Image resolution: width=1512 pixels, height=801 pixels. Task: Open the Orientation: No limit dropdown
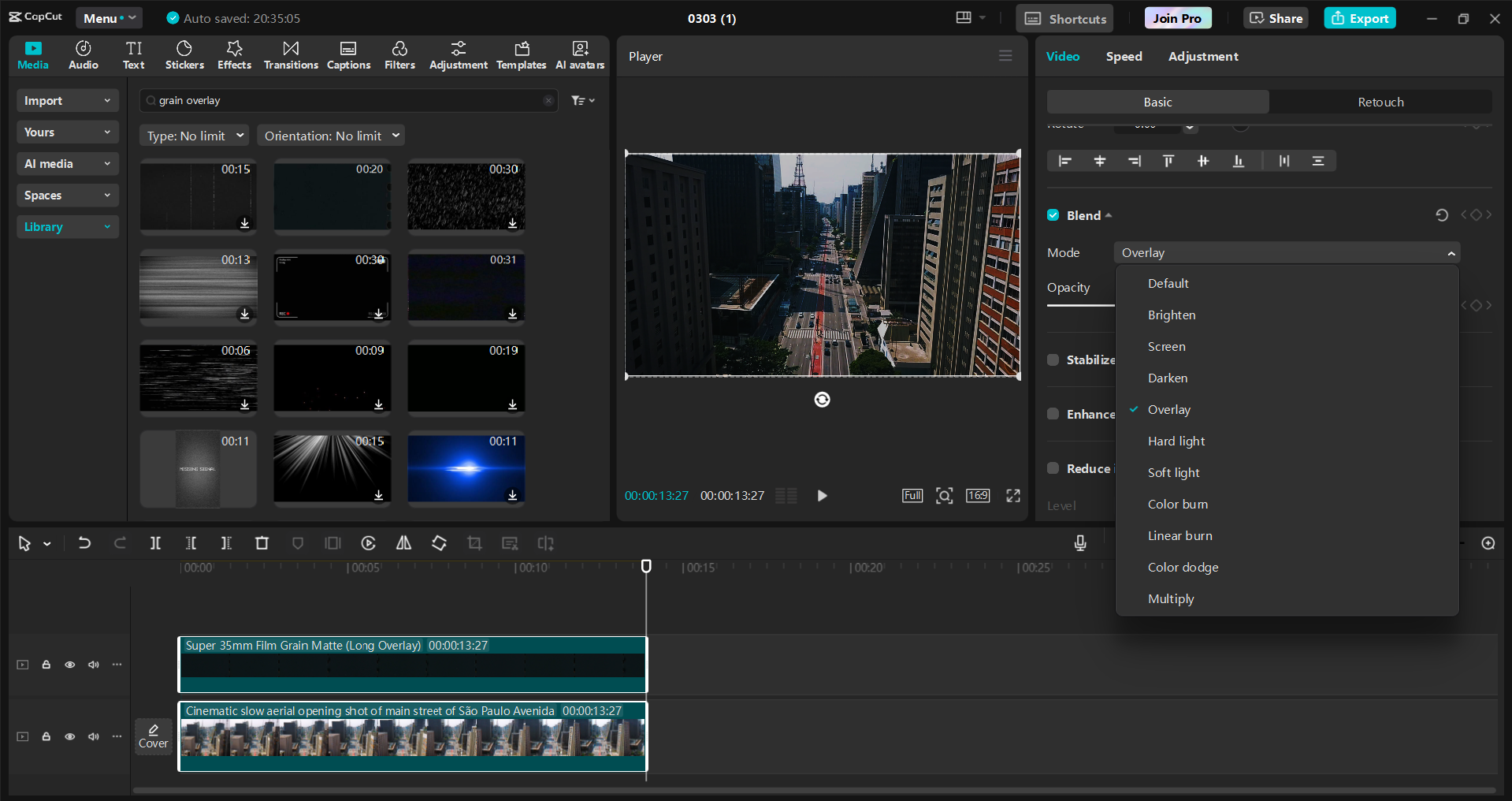(330, 135)
